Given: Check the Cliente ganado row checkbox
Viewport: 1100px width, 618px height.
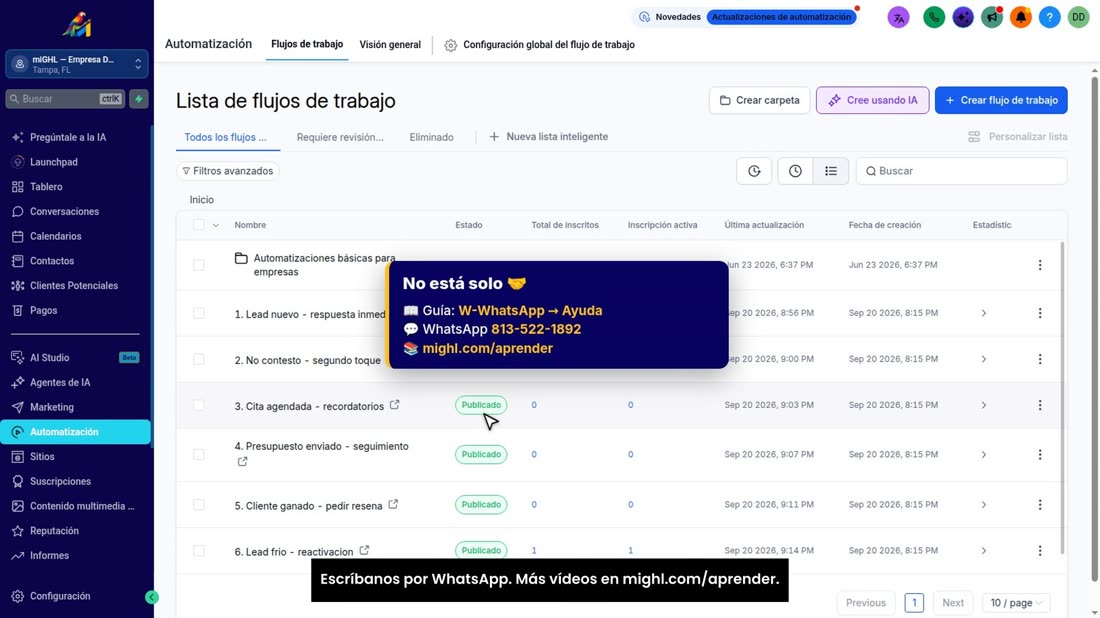Looking at the screenshot, I should (x=199, y=504).
